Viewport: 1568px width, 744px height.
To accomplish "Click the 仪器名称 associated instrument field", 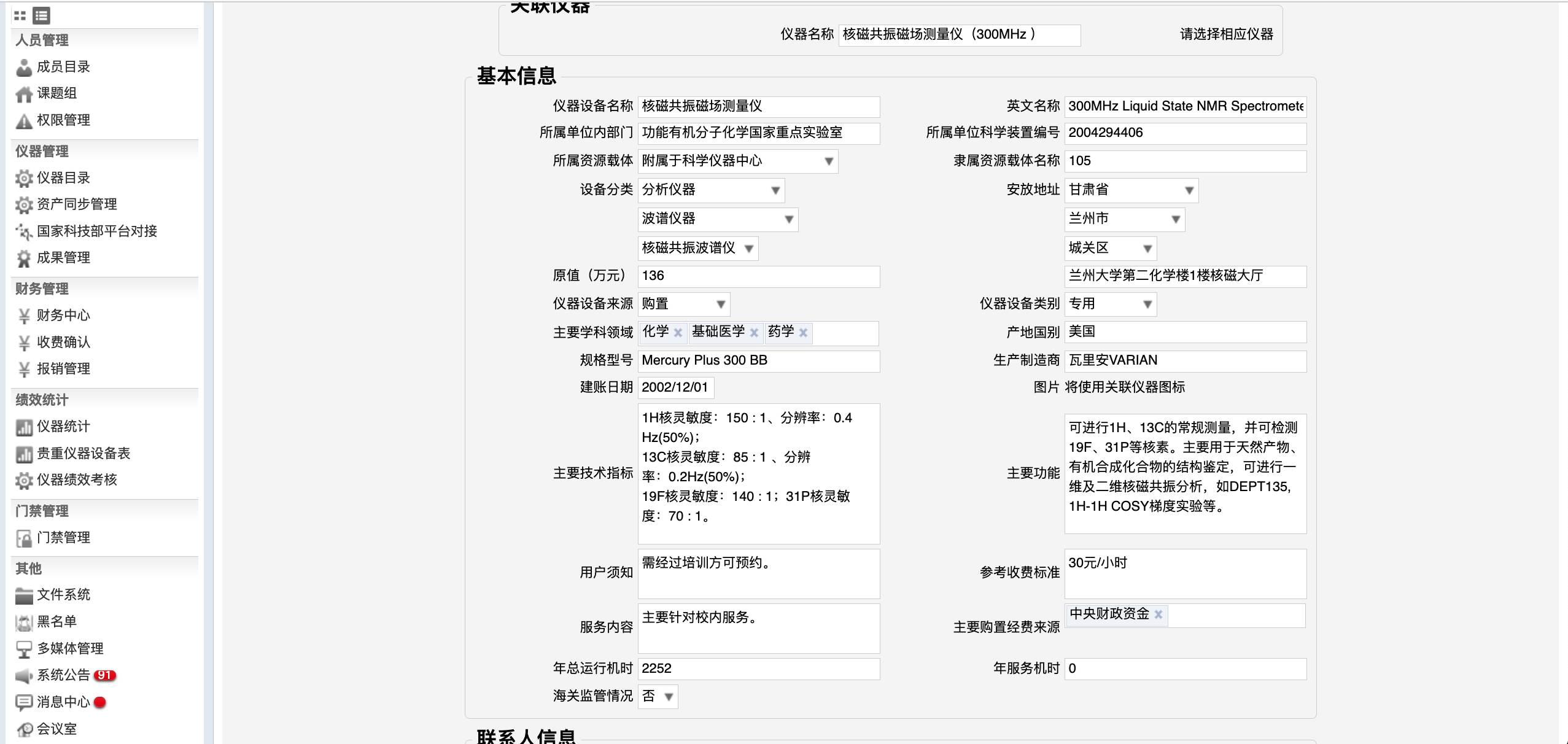I will 959,35.
